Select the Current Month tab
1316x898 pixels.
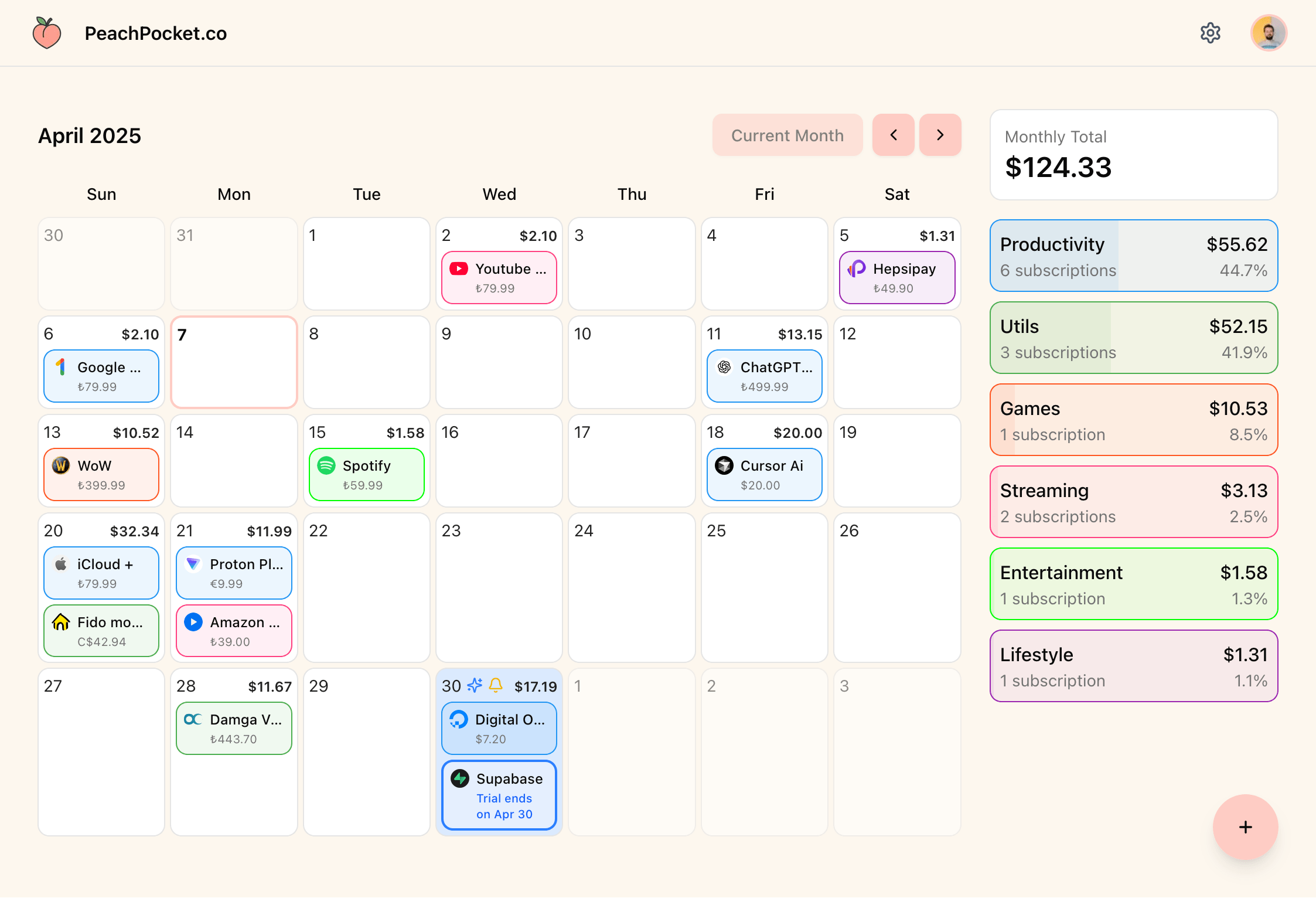tap(787, 135)
